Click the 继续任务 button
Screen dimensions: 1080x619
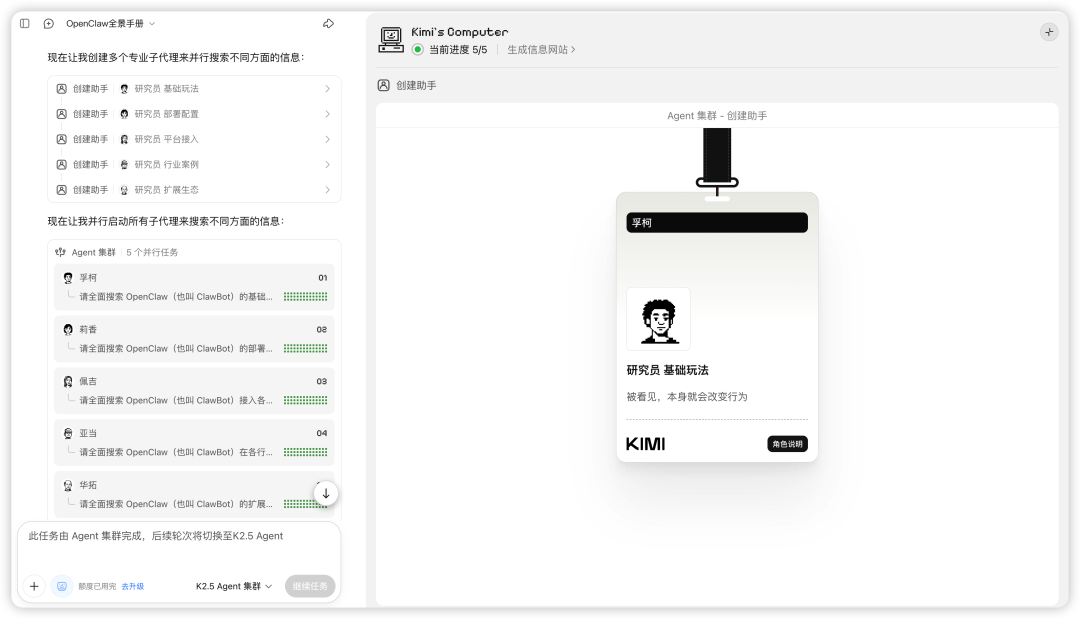click(310, 587)
